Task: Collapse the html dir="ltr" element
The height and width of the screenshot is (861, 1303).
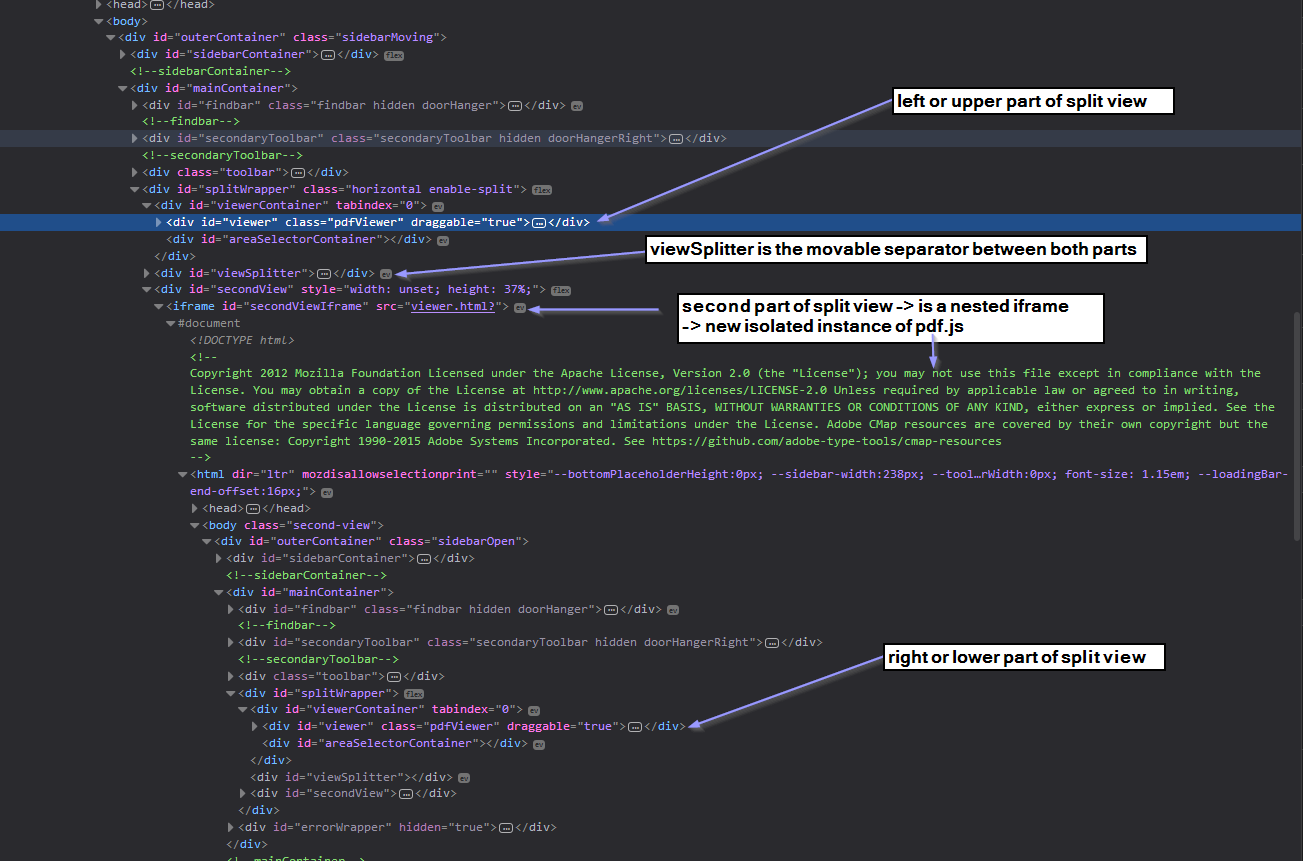Action: [x=183, y=475]
